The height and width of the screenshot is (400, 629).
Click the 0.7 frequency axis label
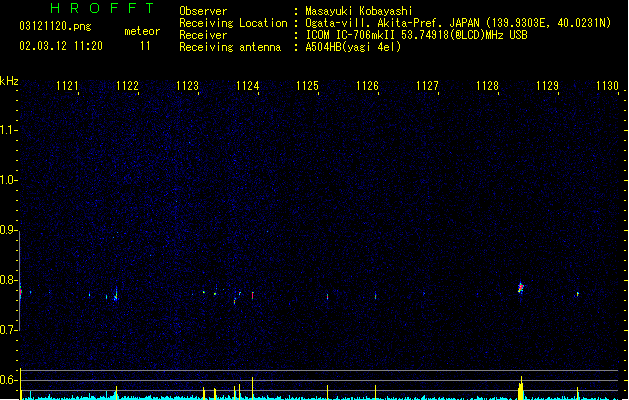click(8, 330)
